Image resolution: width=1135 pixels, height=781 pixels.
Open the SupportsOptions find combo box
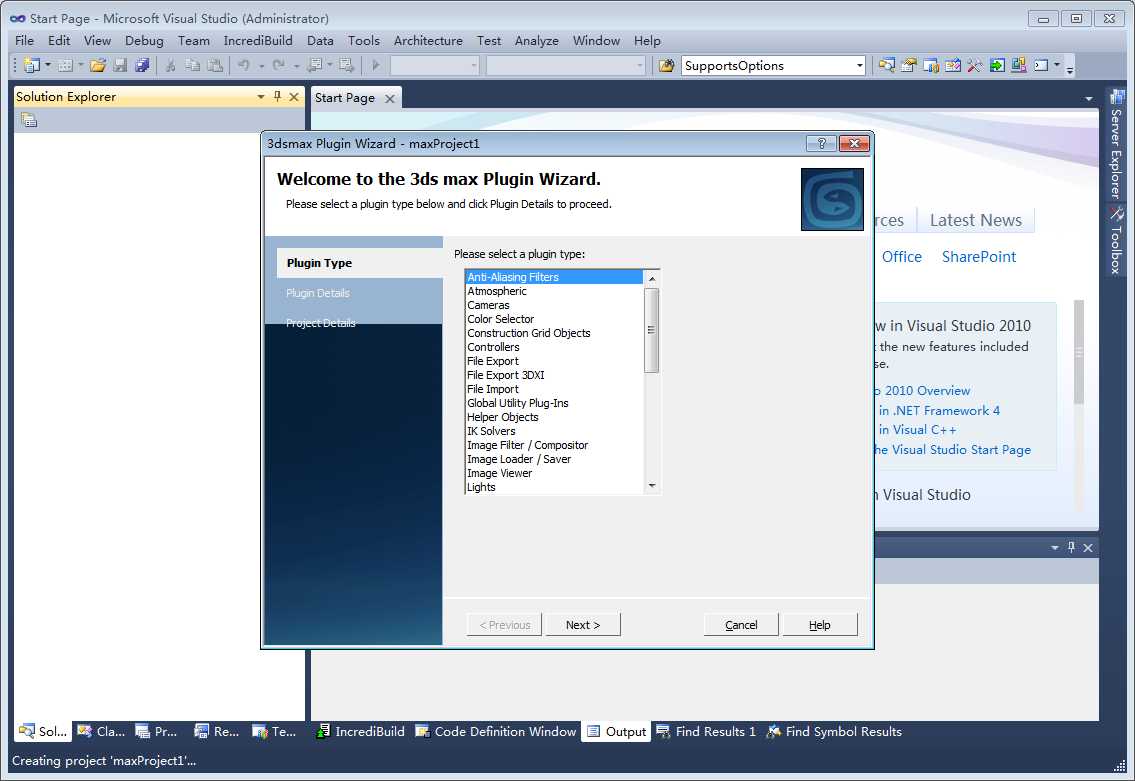773,65
